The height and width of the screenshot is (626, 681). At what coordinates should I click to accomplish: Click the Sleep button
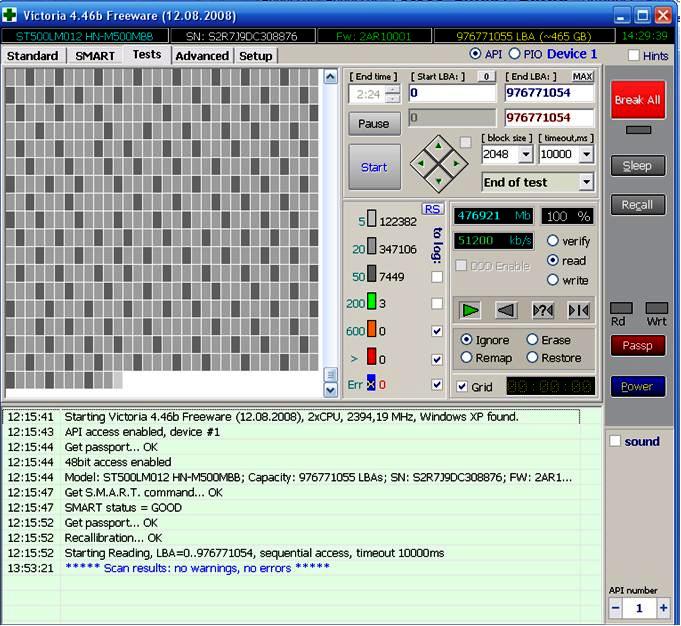click(x=638, y=166)
